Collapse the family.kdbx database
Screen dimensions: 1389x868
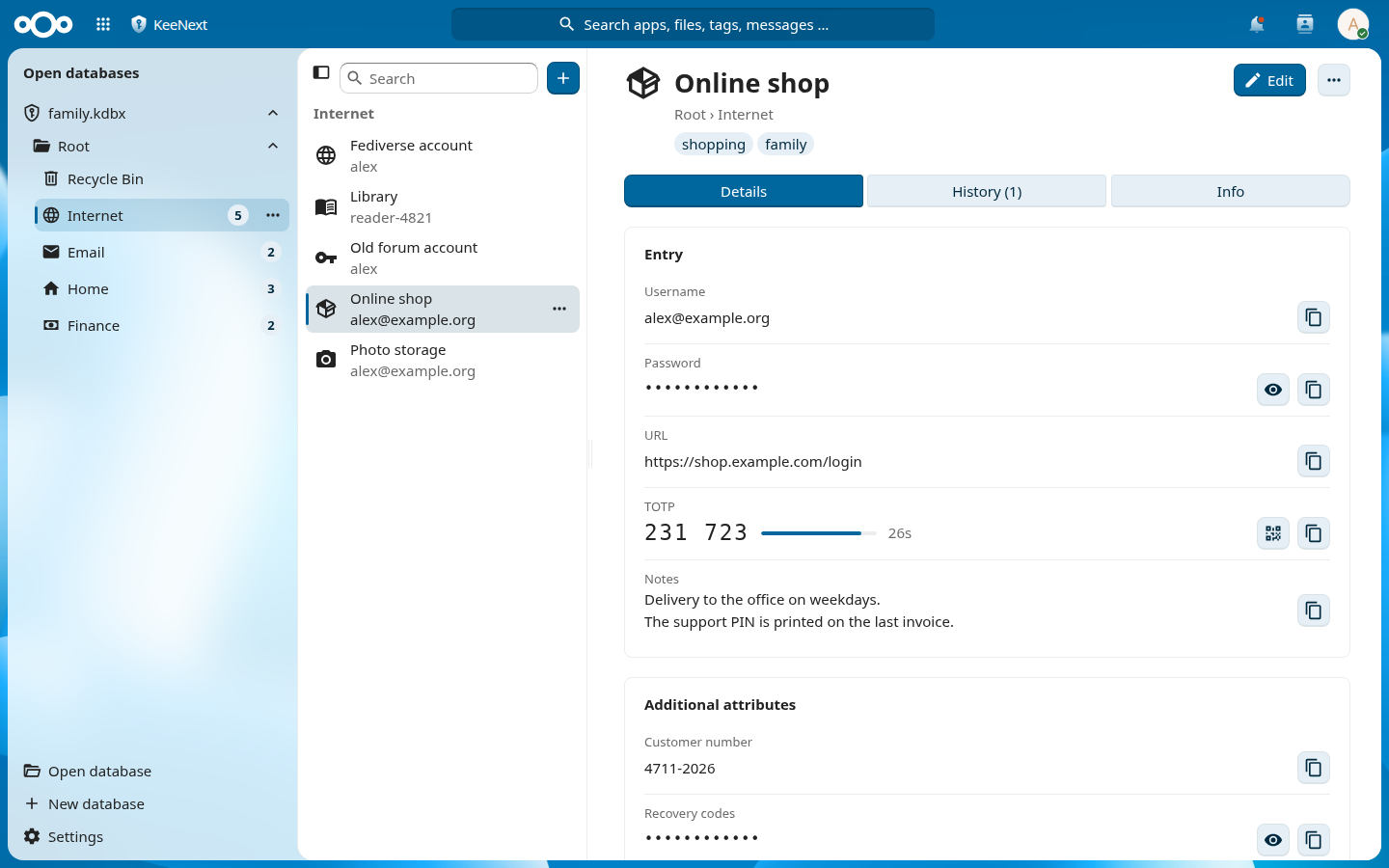(273, 113)
